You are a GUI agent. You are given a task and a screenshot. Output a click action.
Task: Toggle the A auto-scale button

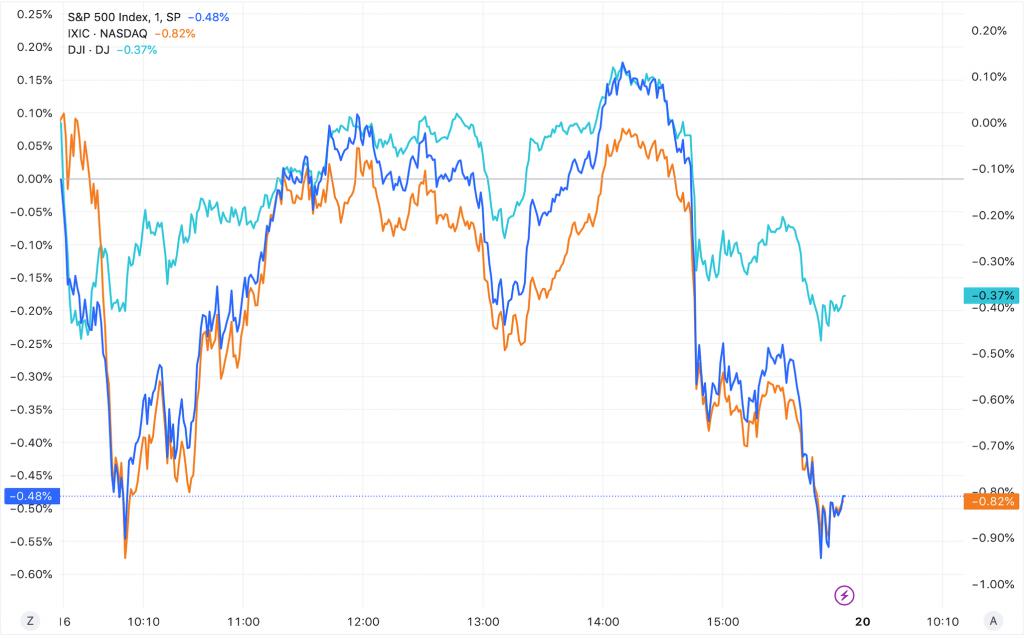tap(991, 620)
